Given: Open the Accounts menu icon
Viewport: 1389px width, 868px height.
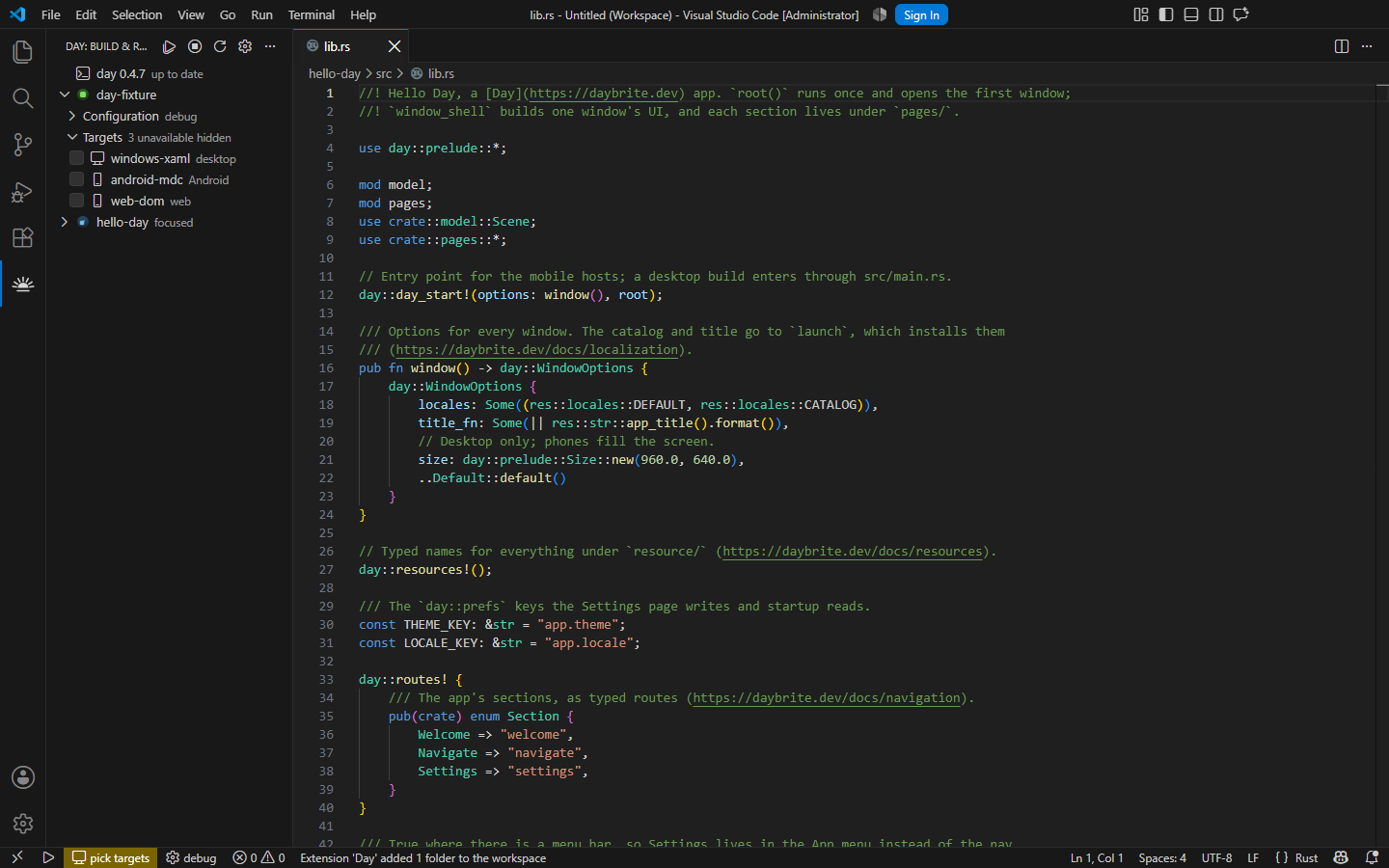Looking at the screenshot, I should (23, 777).
